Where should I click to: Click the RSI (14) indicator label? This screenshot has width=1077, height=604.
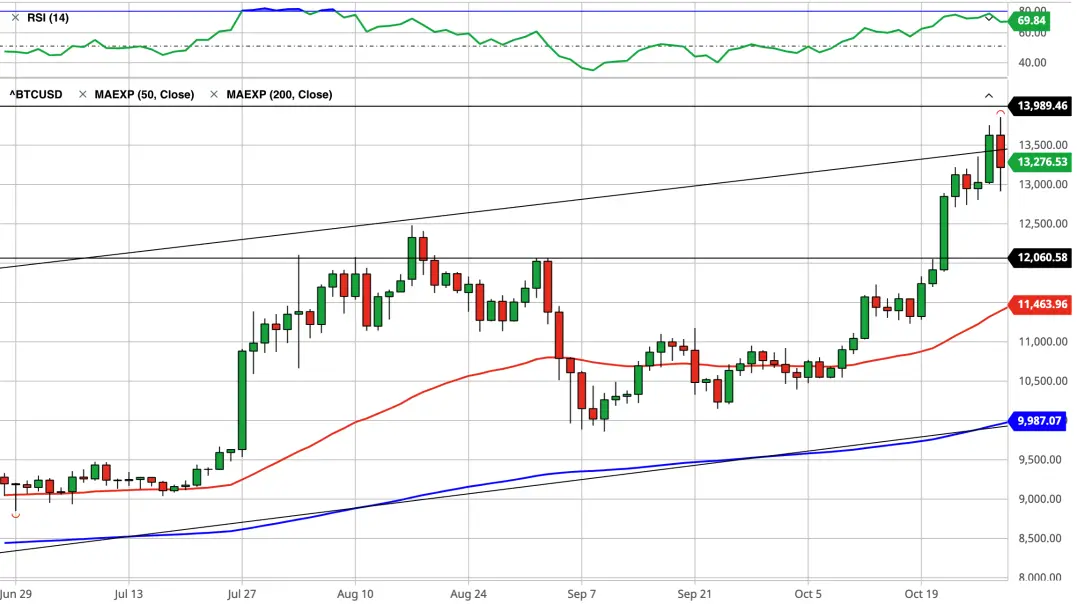coord(48,18)
